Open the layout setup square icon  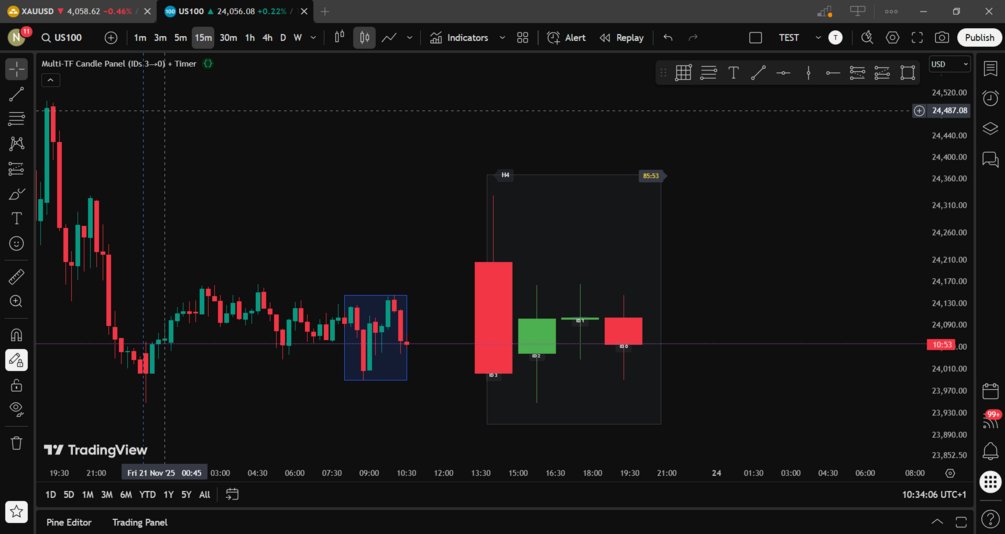(756, 38)
